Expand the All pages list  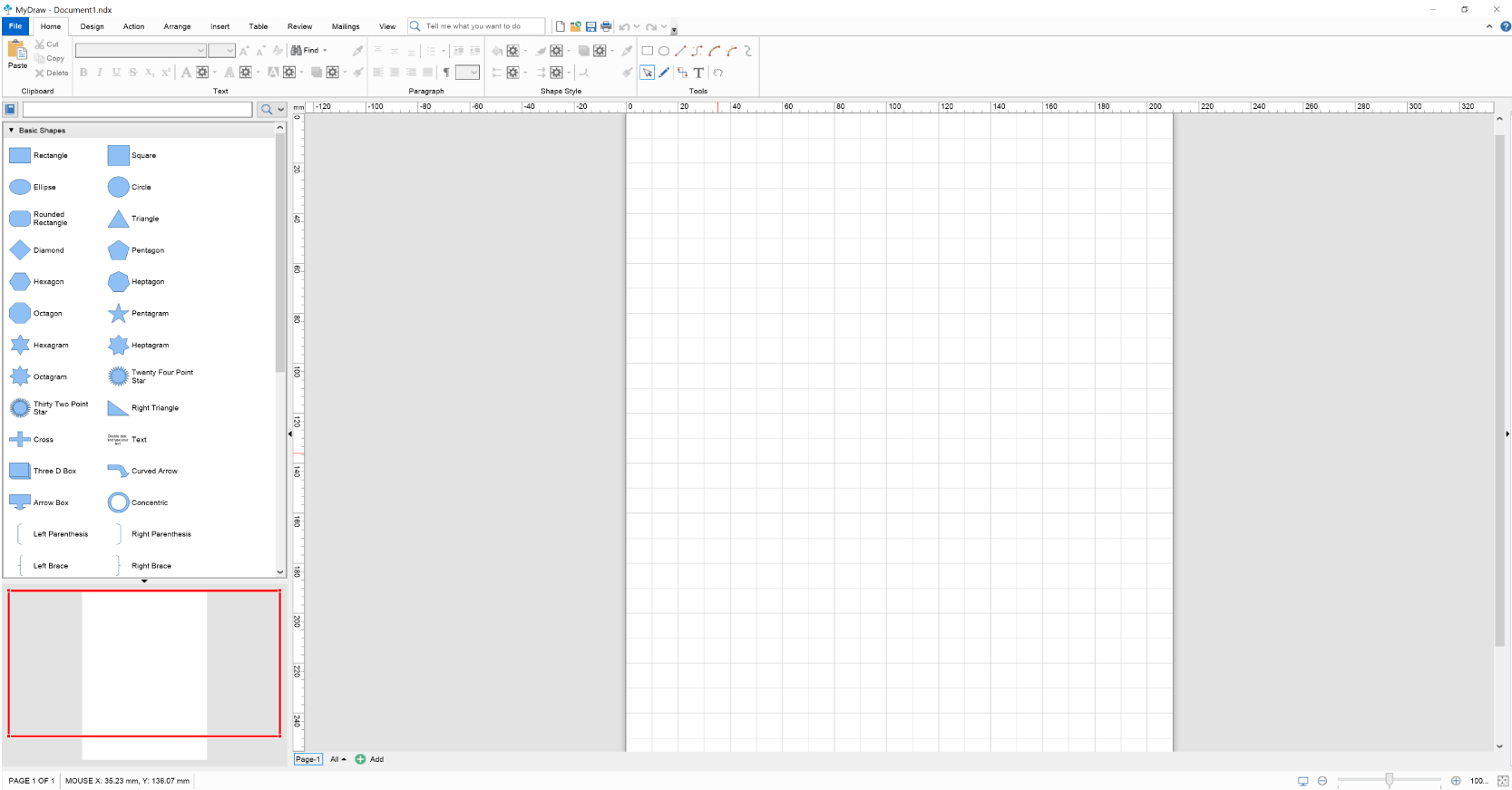point(338,759)
